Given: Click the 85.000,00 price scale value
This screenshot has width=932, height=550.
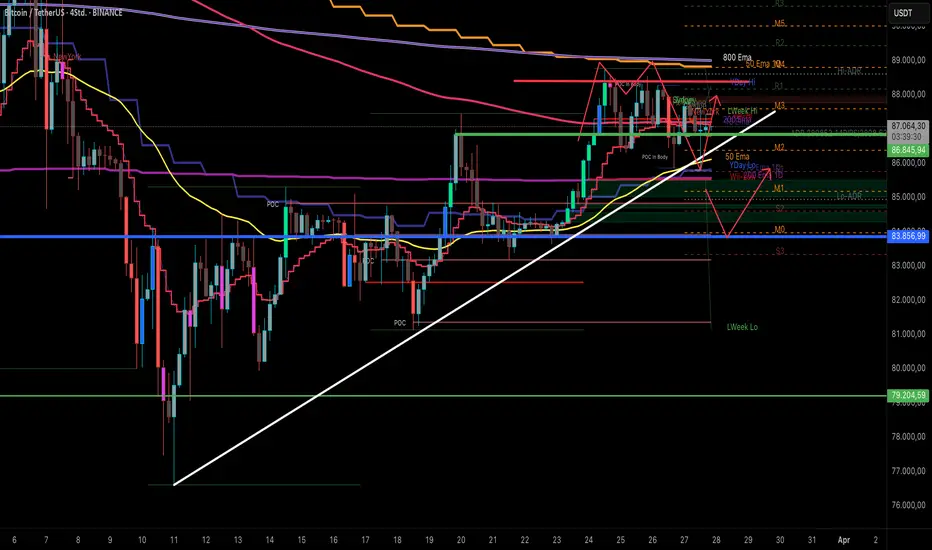Looking at the screenshot, I should [x=908, y=197].
